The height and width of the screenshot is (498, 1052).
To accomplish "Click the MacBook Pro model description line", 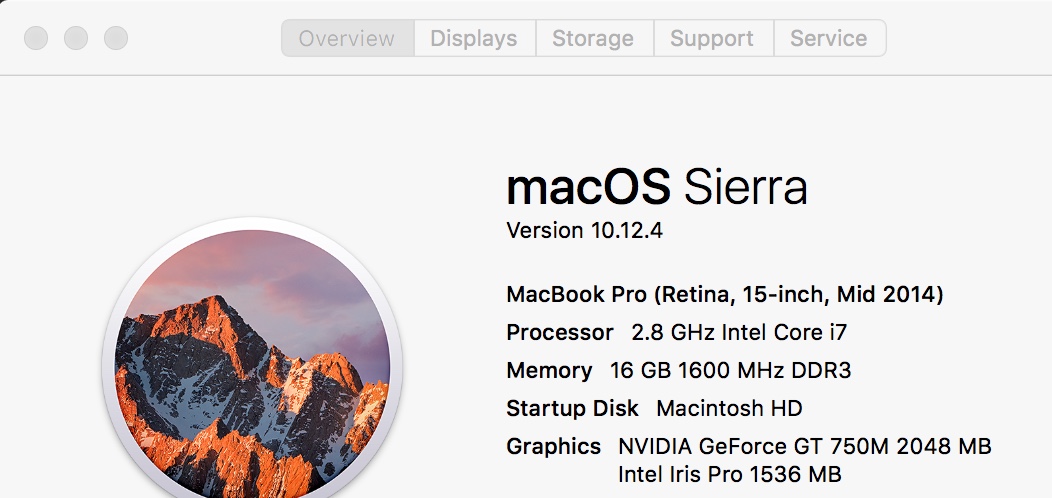I will [725, 295].
